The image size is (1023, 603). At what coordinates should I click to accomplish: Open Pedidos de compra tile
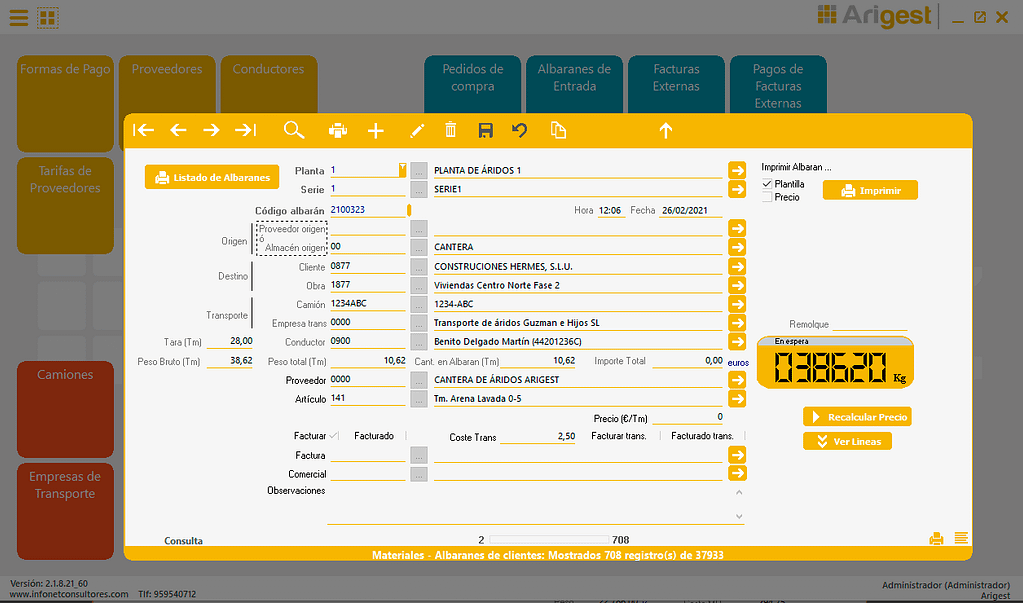click(x=473, y=85)
